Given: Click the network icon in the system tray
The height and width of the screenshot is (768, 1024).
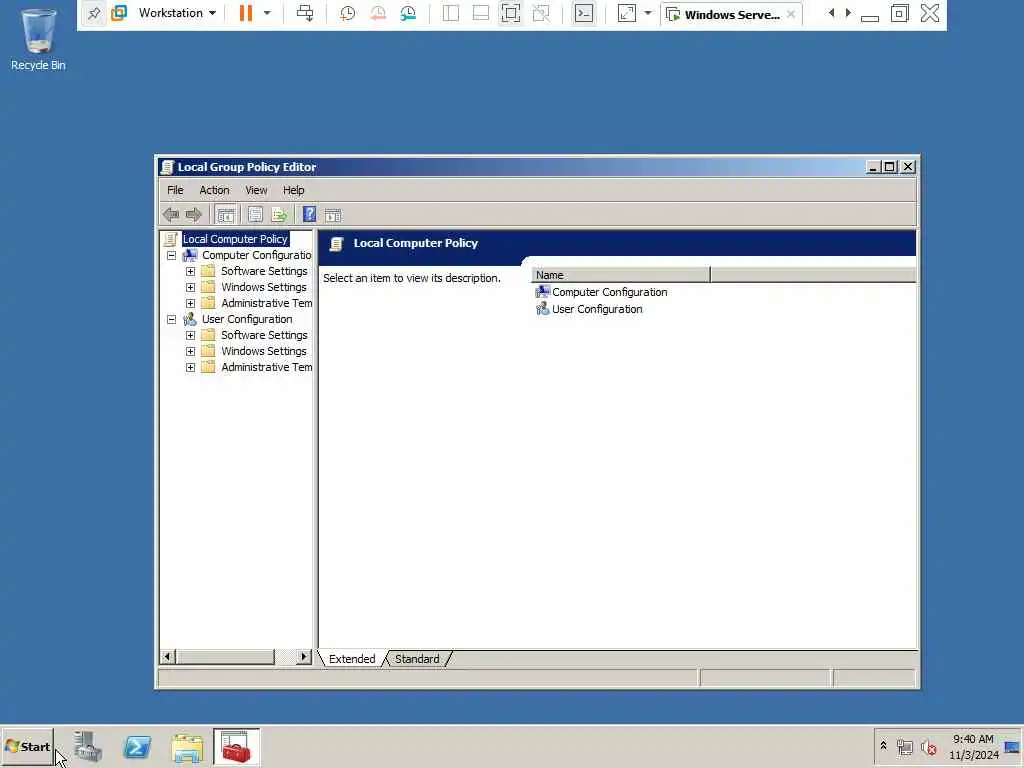Looking at the screenshot, I should pos(904,746).
